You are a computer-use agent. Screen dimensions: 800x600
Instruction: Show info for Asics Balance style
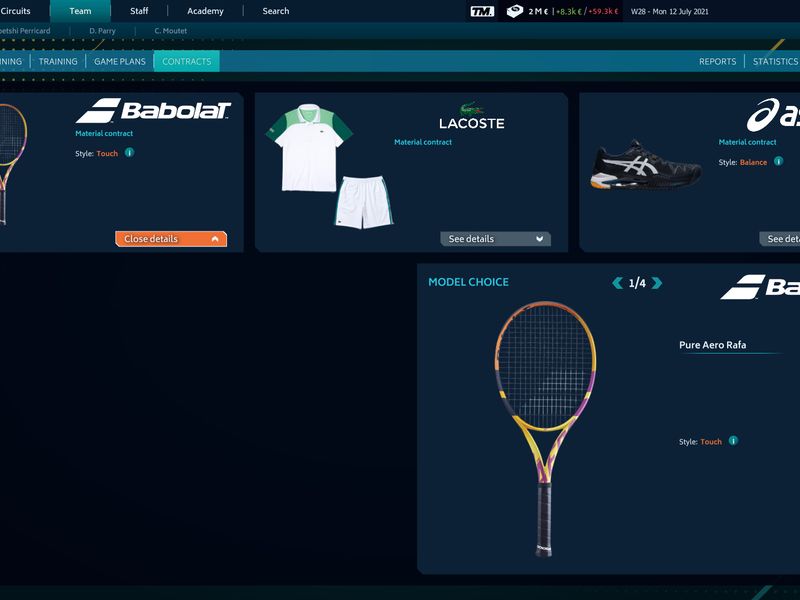click(x=778, y=161)
